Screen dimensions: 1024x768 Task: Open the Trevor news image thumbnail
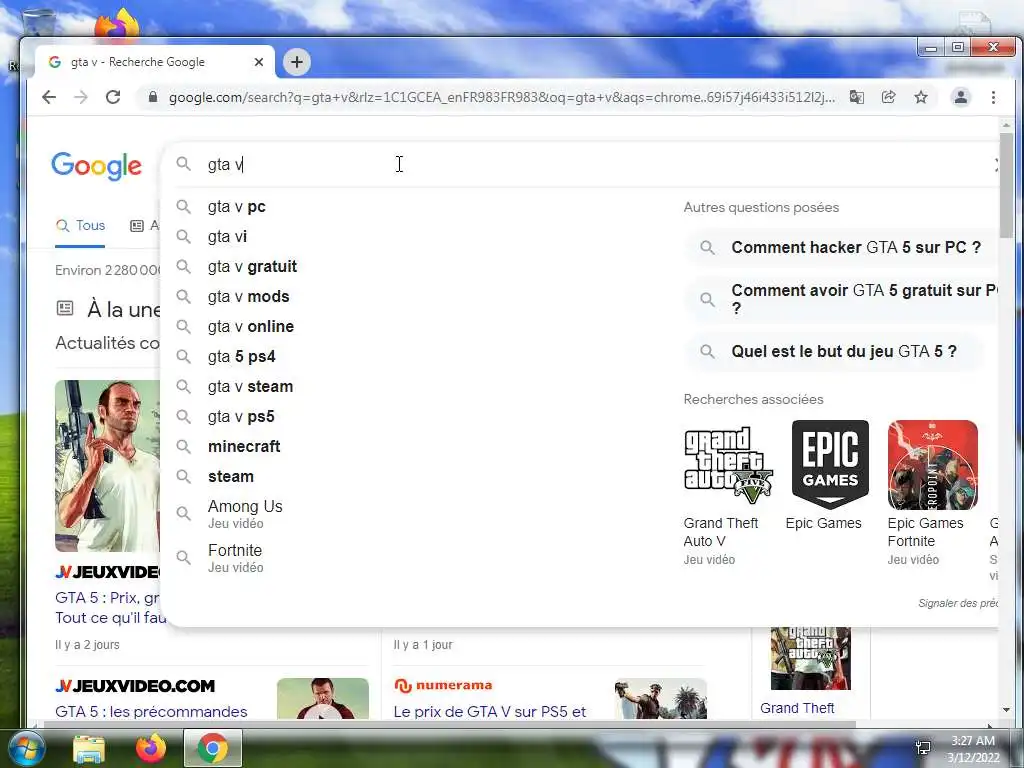click(107, 466)
